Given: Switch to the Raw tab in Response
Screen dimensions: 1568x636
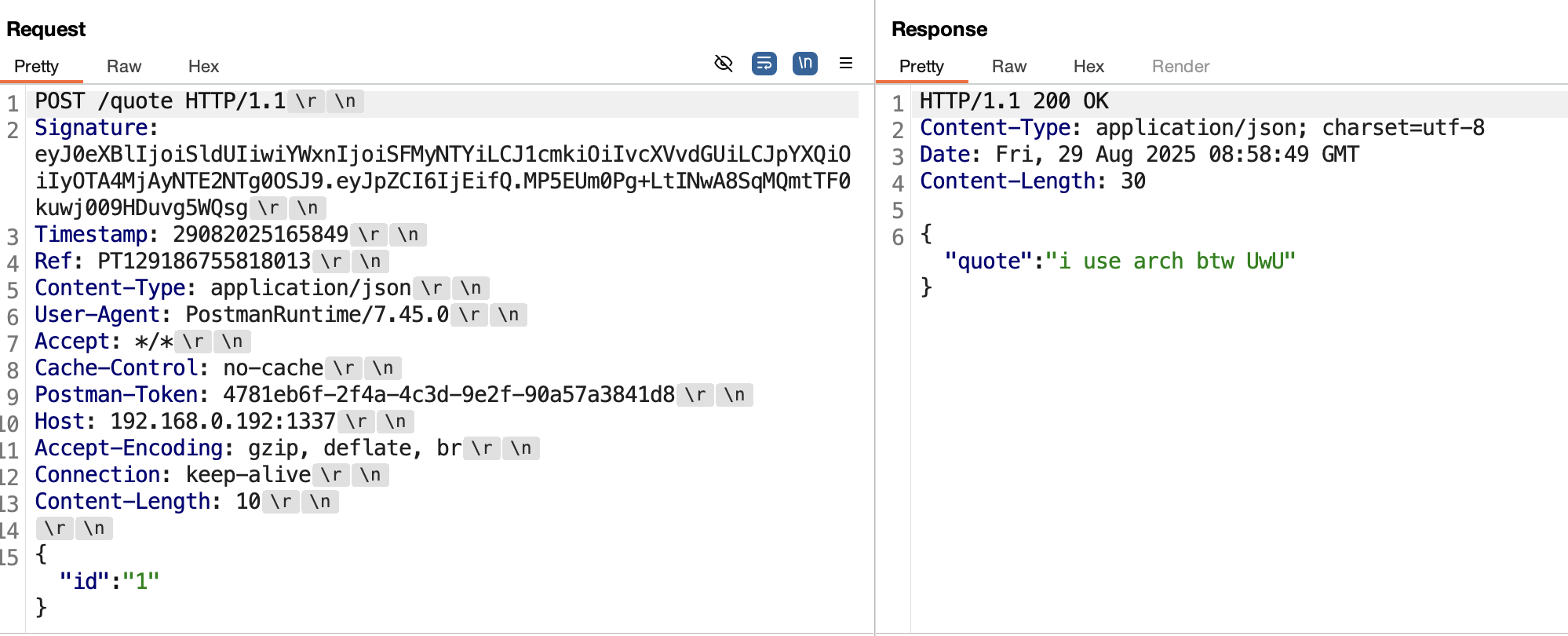Looking at the screenshot, I should [x=1008, y=67].
